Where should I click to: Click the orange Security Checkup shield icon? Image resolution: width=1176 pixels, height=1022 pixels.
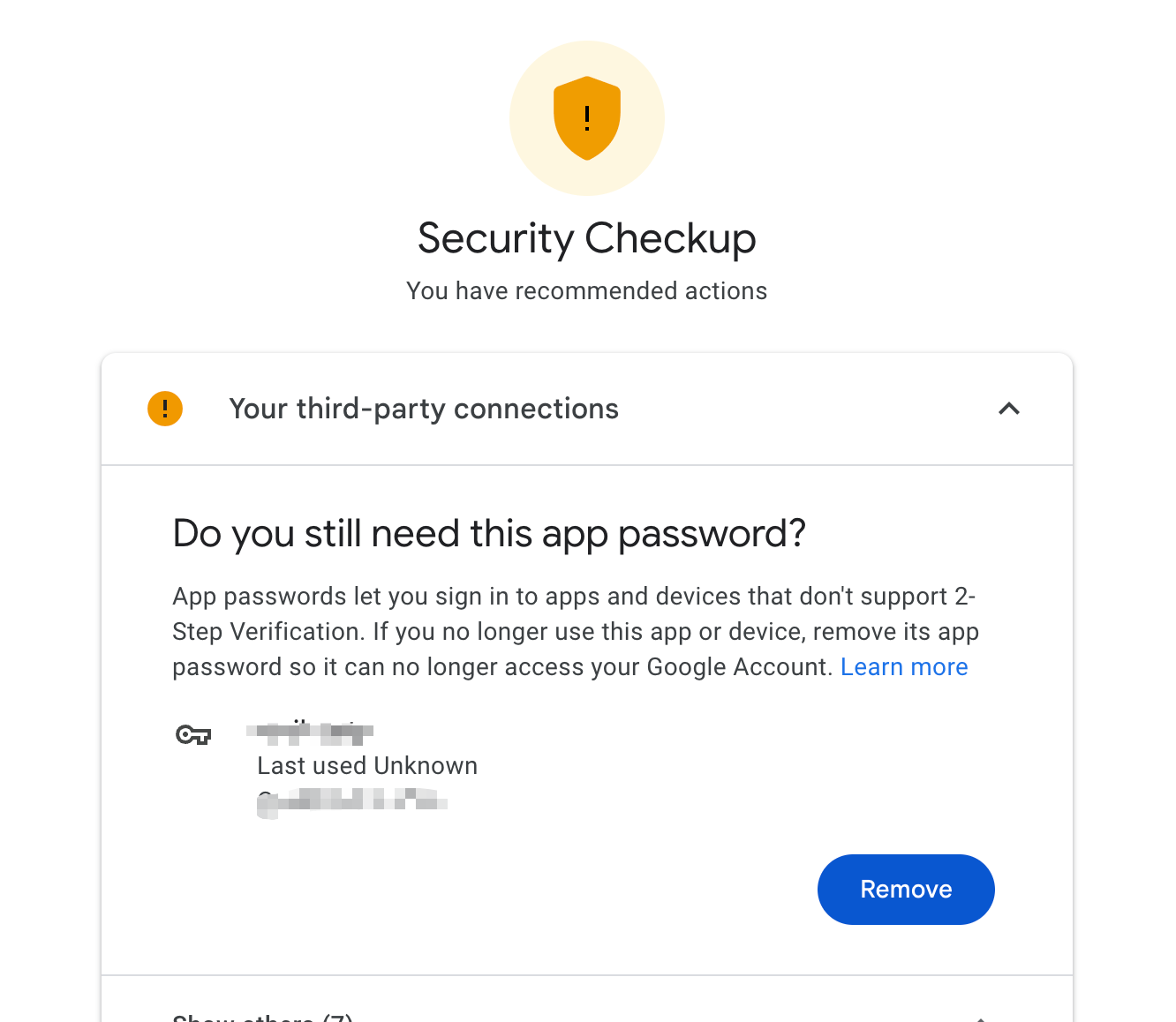coord(587,117)
